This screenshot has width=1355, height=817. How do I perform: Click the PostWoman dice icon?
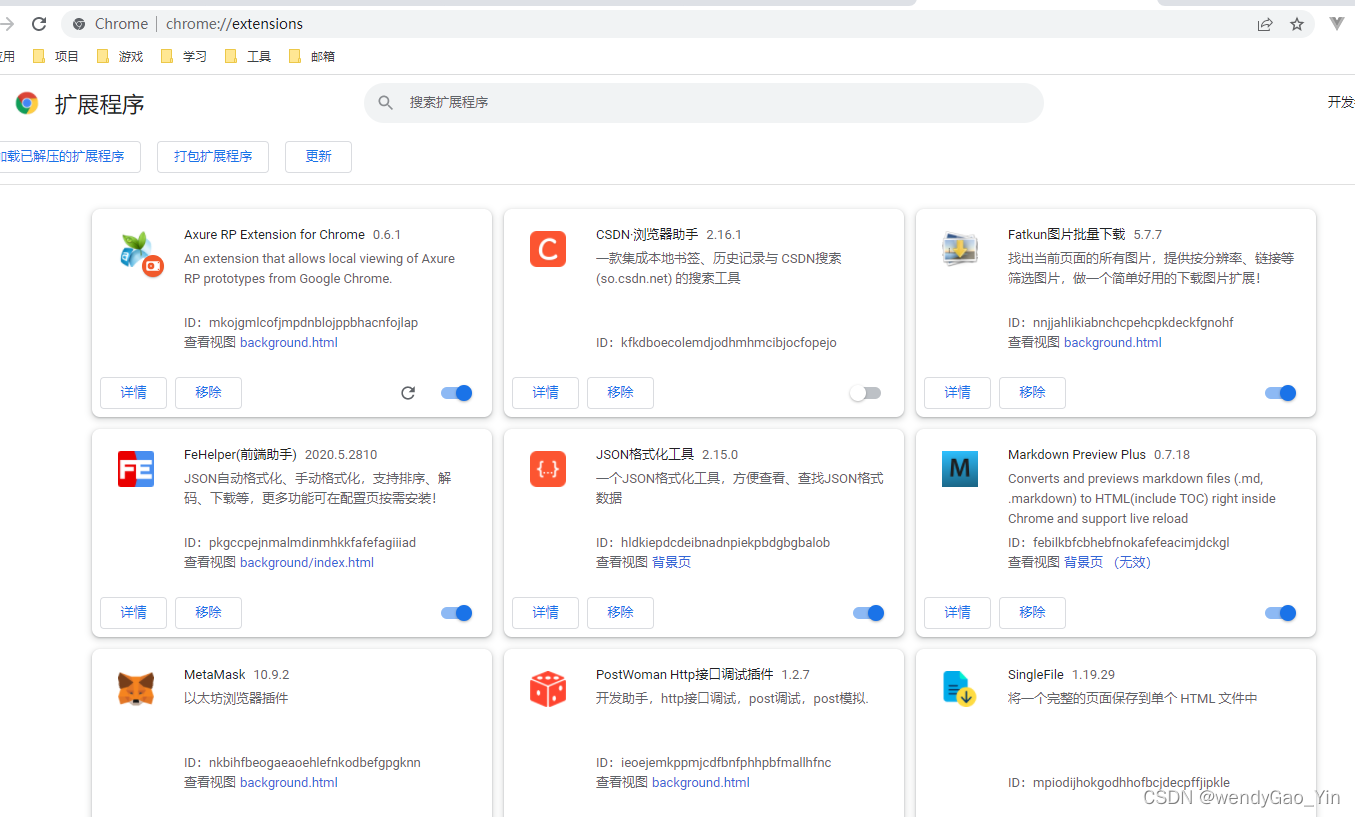(x=548, y=689)
